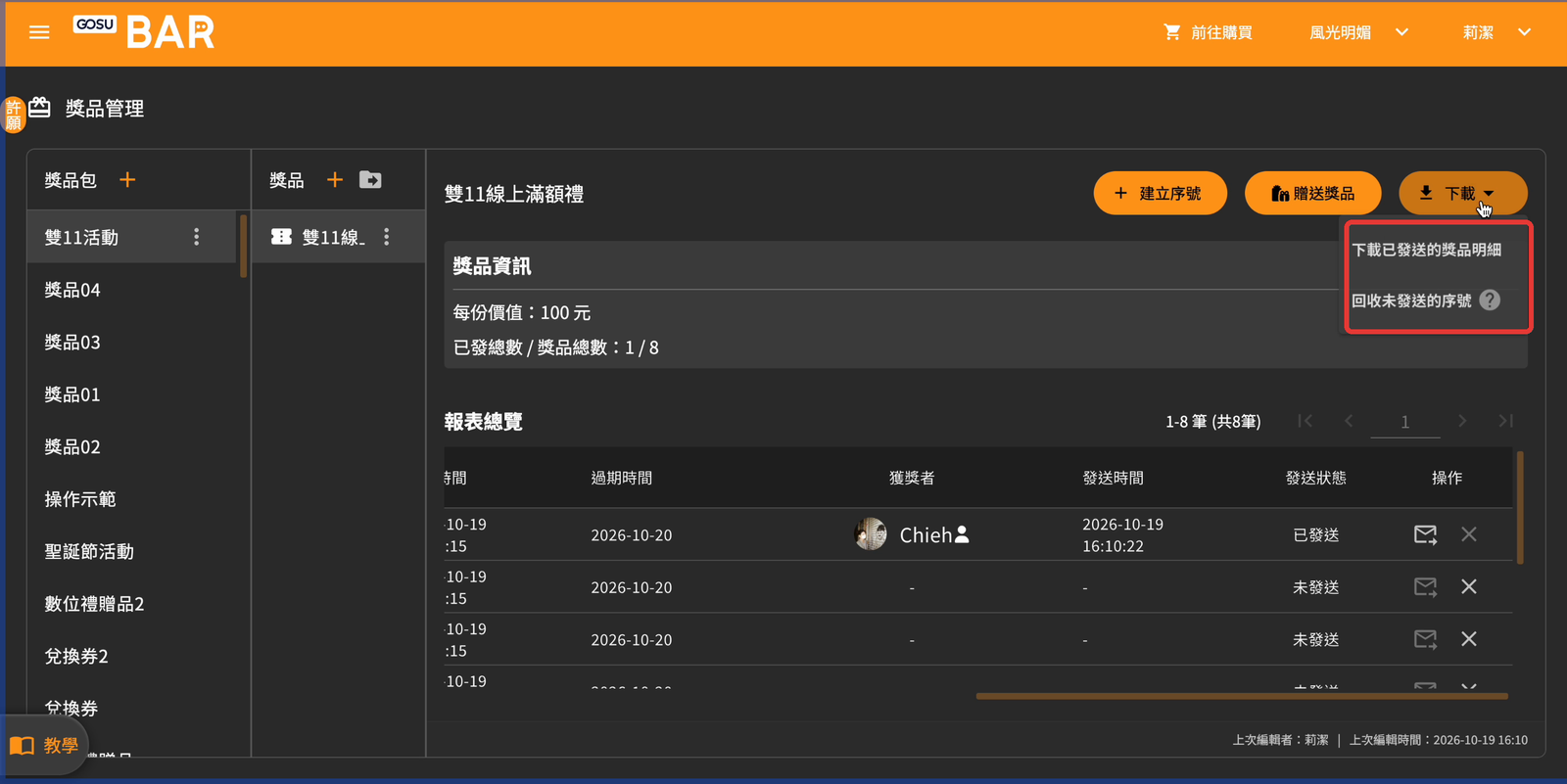Select 雙11活動 prize pack

coord(133,237)
